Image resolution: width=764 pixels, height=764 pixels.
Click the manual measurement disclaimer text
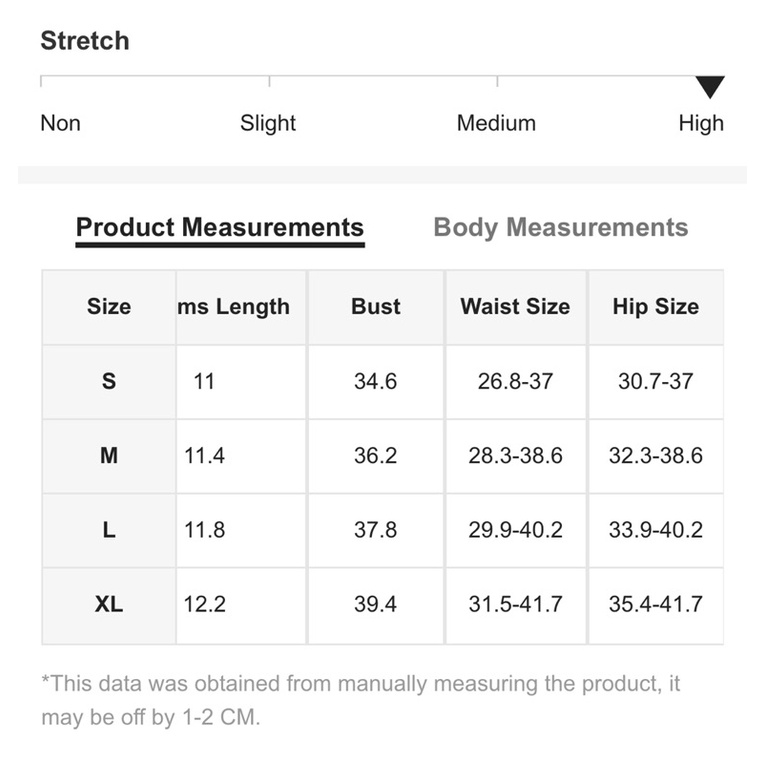(360, 701)
